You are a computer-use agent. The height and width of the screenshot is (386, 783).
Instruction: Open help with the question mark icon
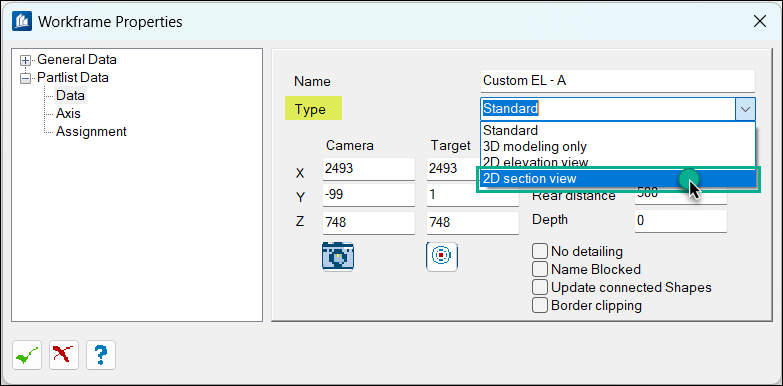(x=101, y=355)
